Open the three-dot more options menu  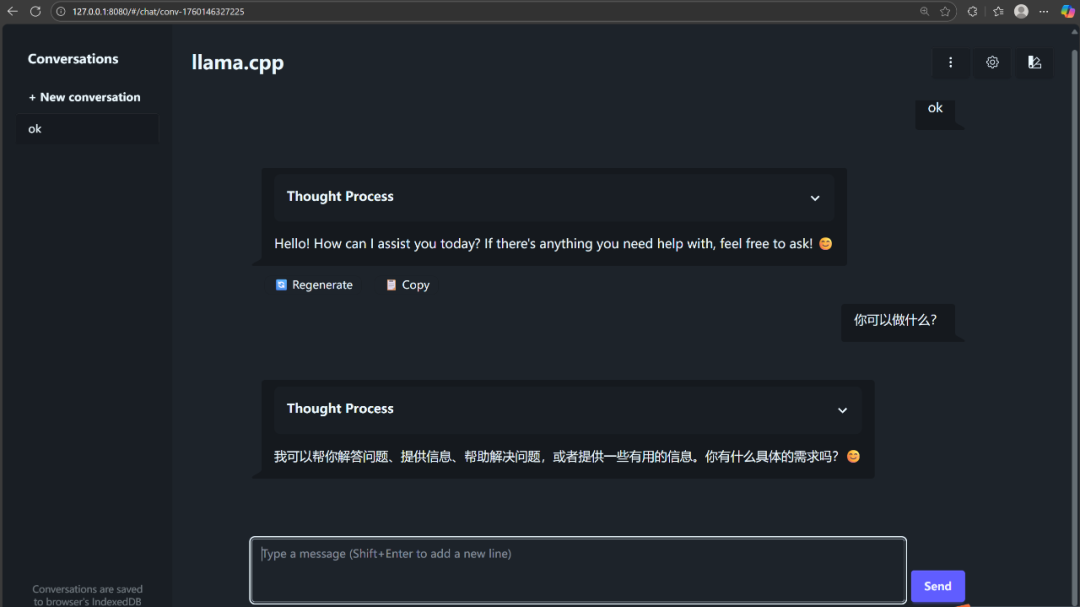[x=951, y=63]
